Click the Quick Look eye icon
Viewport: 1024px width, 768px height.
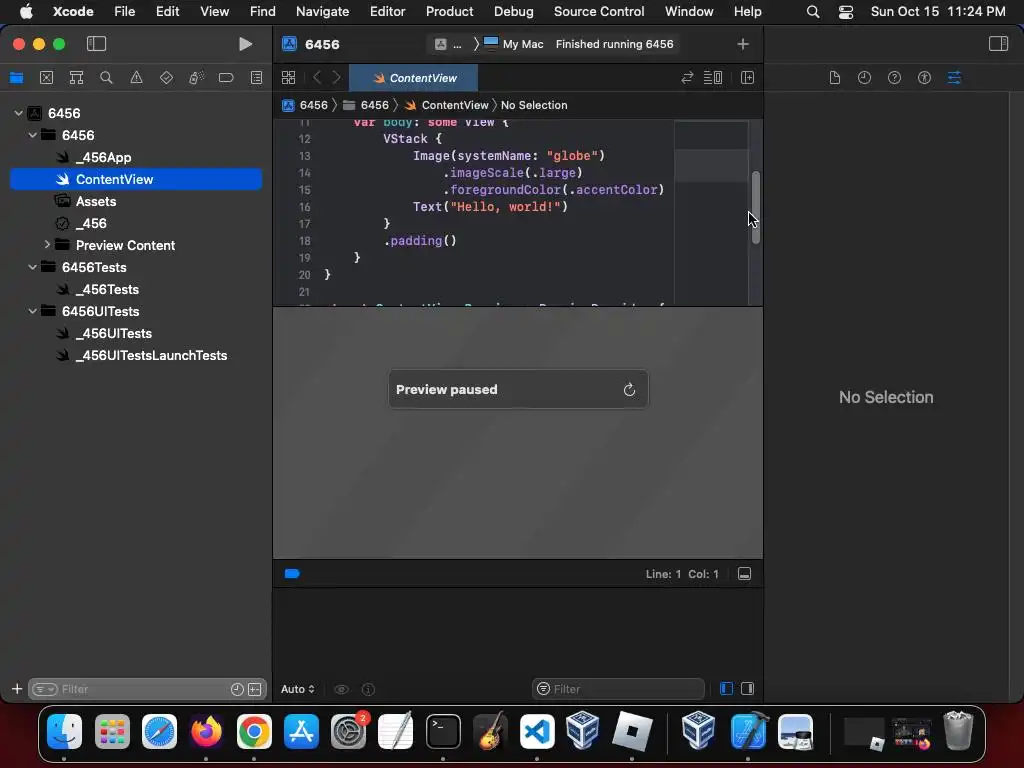click(x=341, y=689)
